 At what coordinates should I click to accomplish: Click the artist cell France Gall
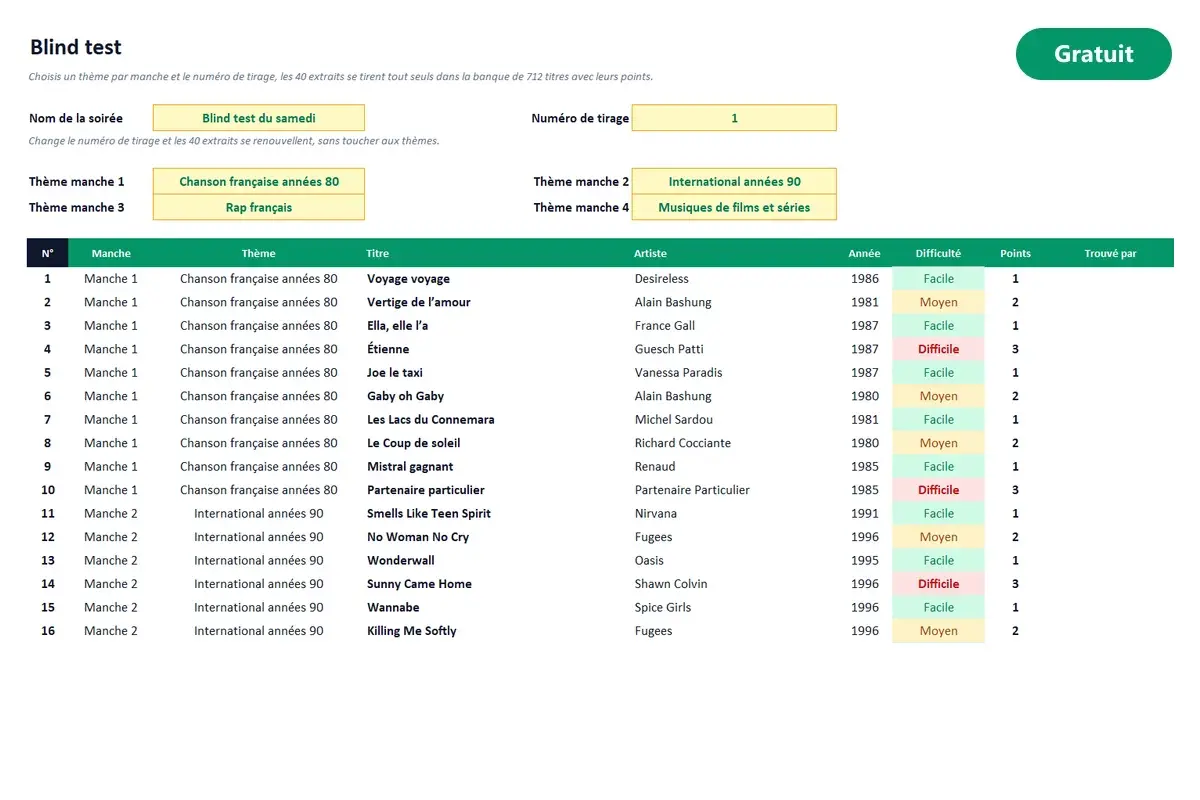[x=664, y=326]
